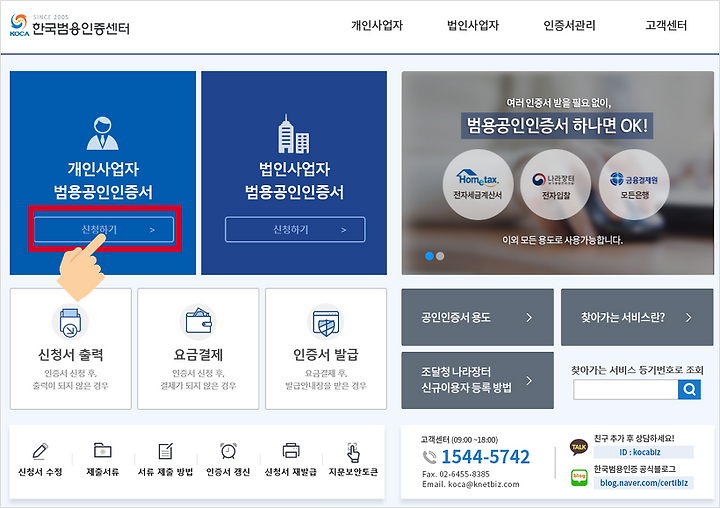This screenshot has height=508, width=720.
Task: Click the chevron on 공인인증서 용도
Action: (x=529, y=317)
